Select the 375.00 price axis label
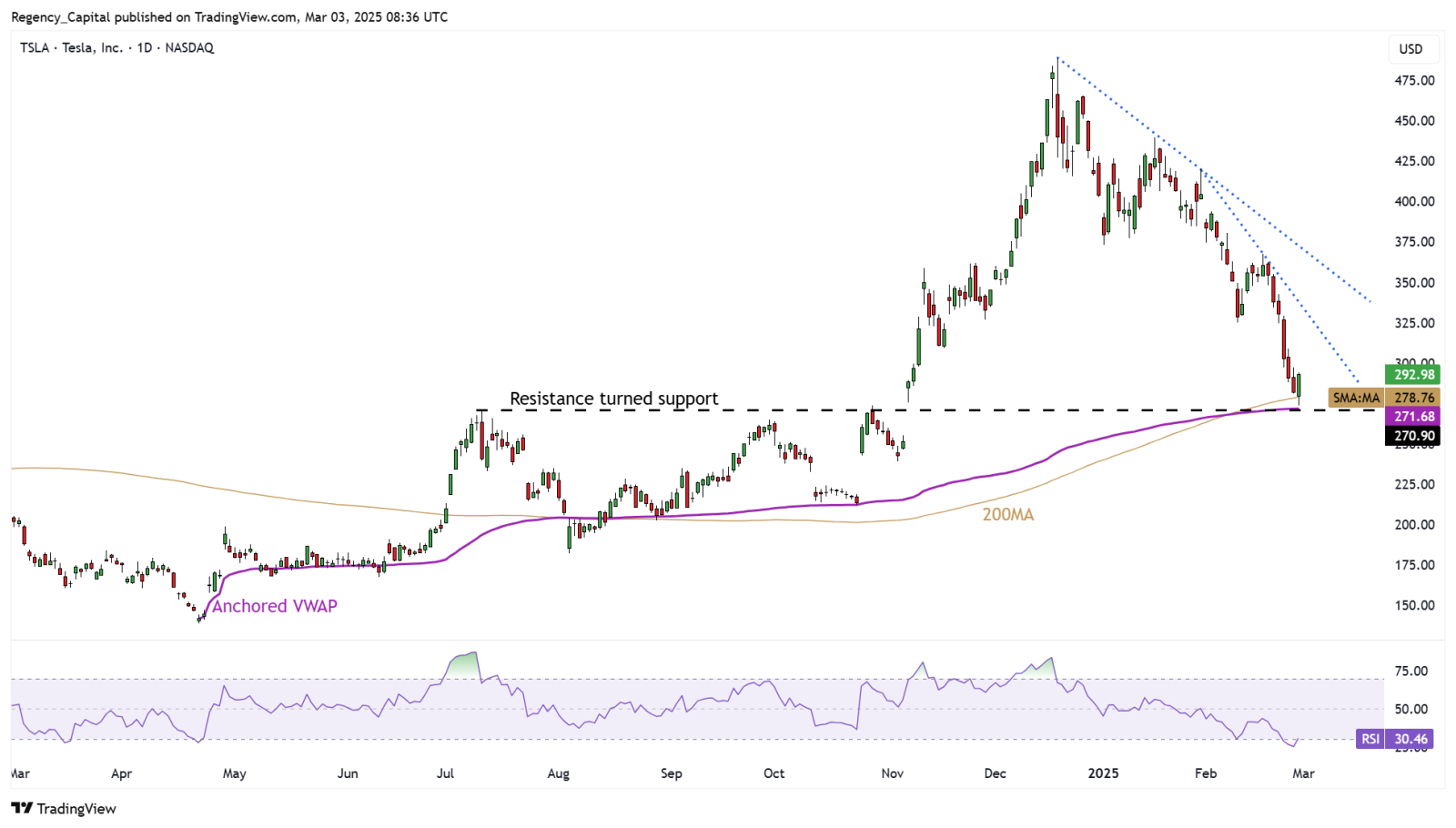 [1414, 242]
